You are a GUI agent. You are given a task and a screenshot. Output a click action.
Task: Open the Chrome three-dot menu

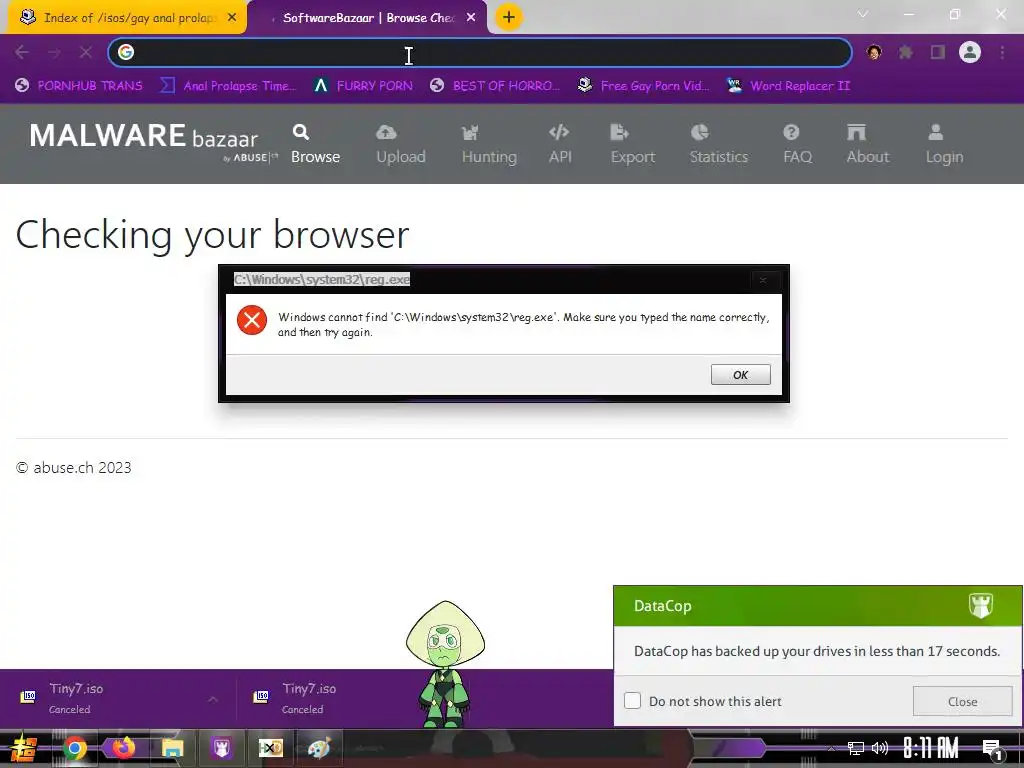(x=1002, y=52)
